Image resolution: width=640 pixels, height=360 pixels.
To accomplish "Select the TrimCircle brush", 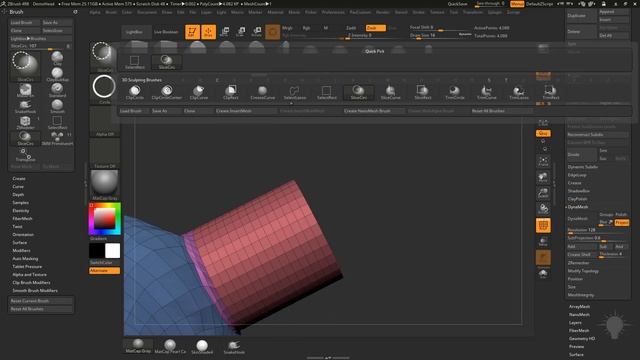I will (454, 92).
